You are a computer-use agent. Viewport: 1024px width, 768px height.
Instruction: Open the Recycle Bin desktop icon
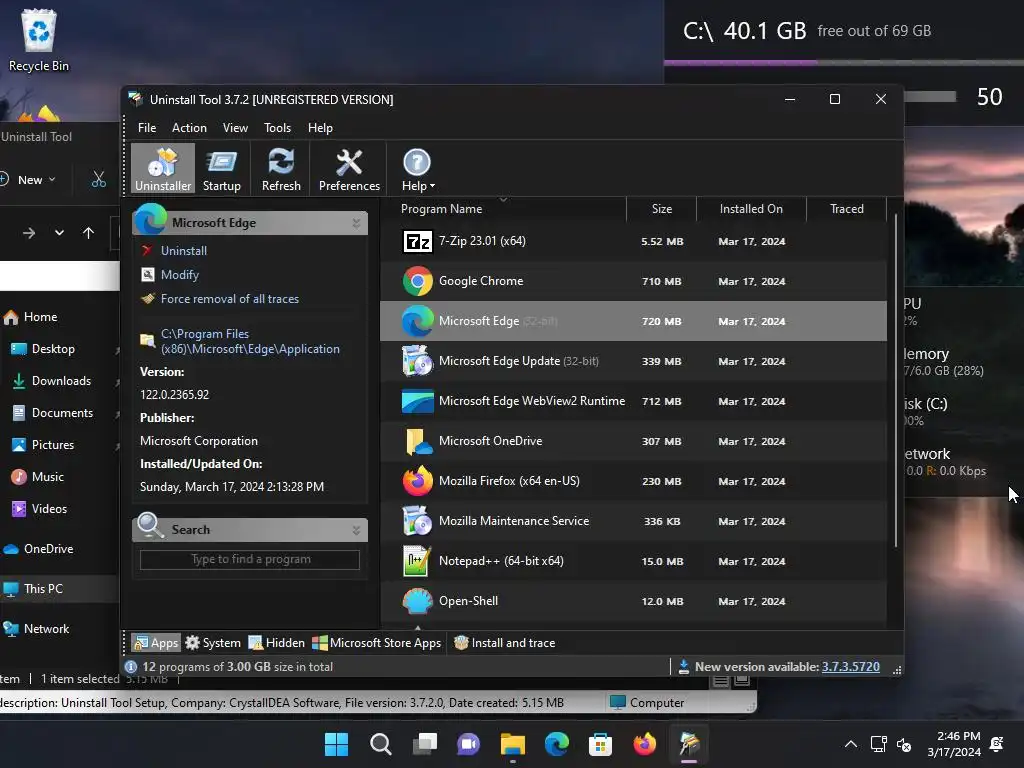tap(39, 40)
